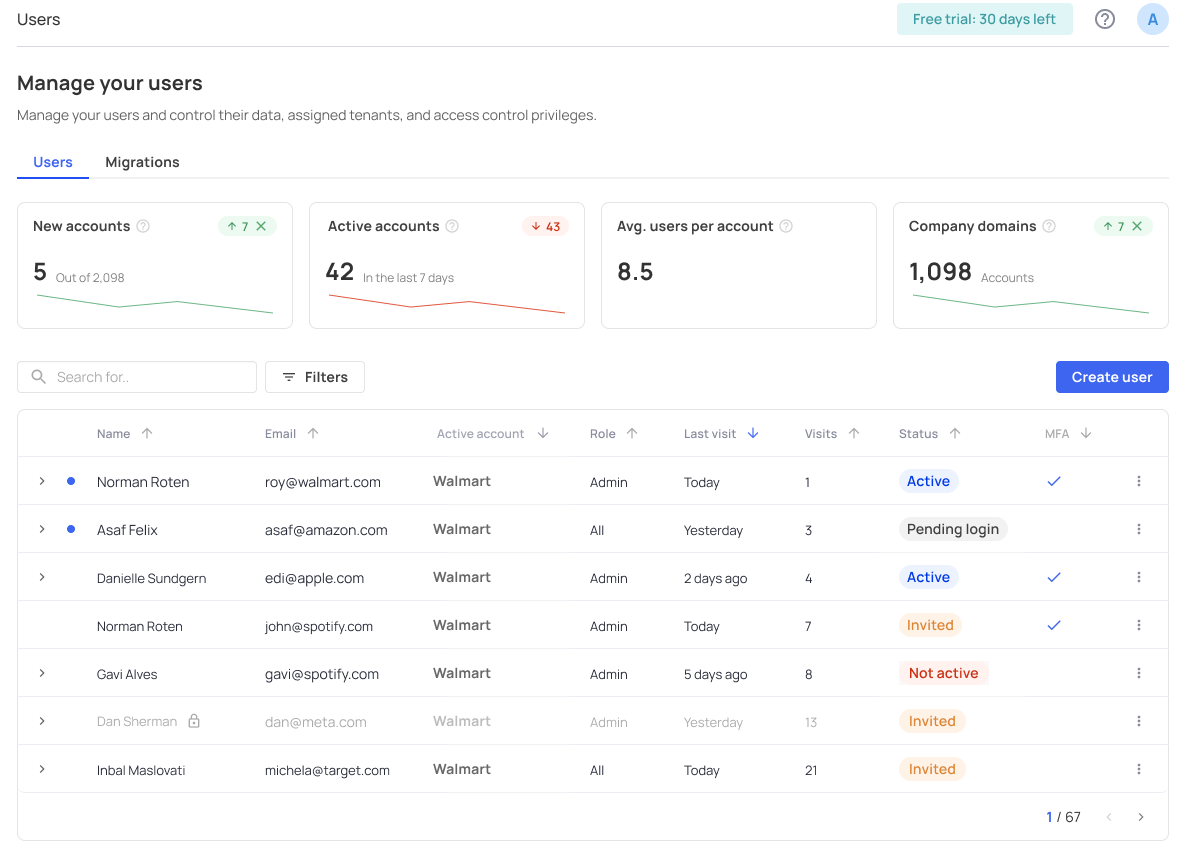
Task: Click the lock icon beside Dan Sherman
Action: (194, 721)
